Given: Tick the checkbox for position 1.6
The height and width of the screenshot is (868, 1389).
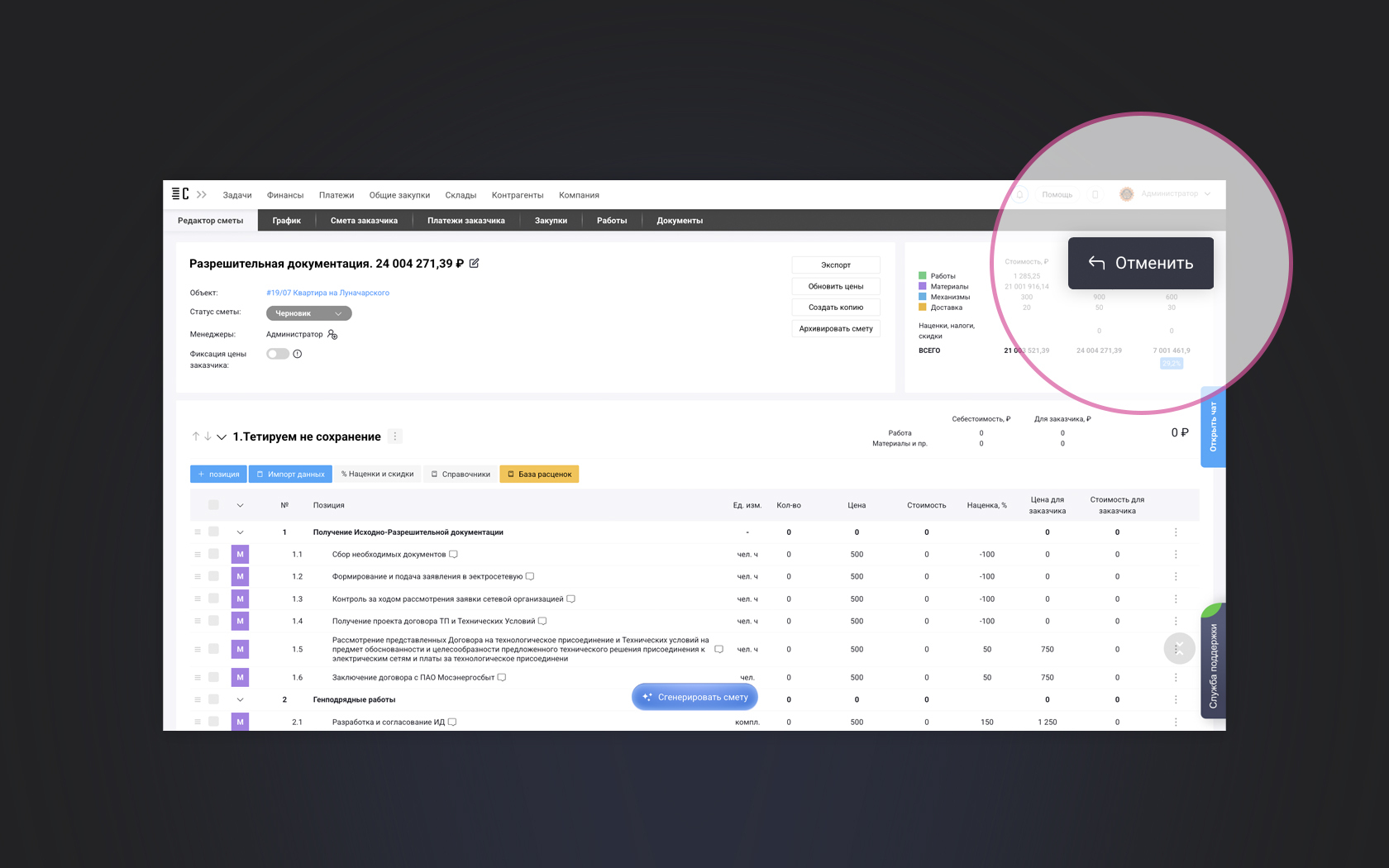Looking at the screenshot, I should coord(213,678).
